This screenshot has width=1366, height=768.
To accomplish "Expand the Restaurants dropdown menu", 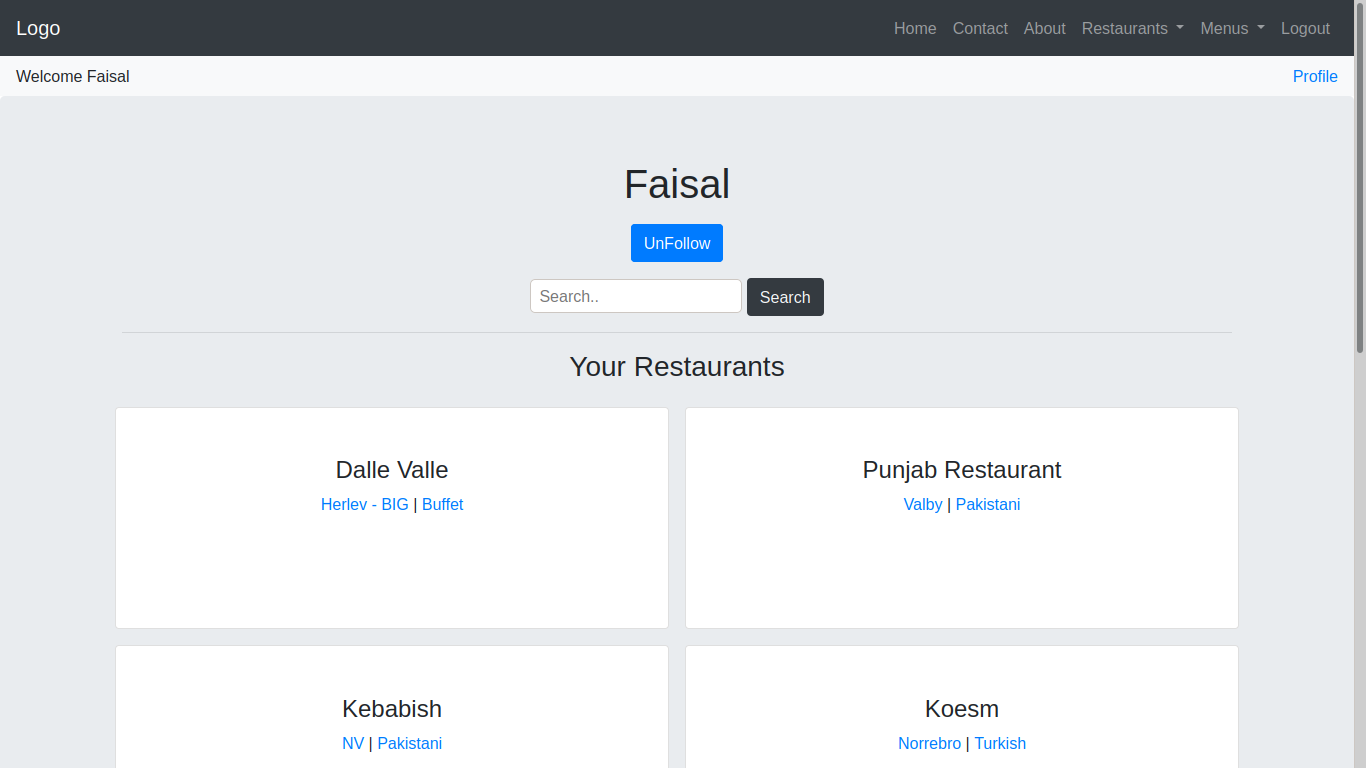I will (1132, 28).
